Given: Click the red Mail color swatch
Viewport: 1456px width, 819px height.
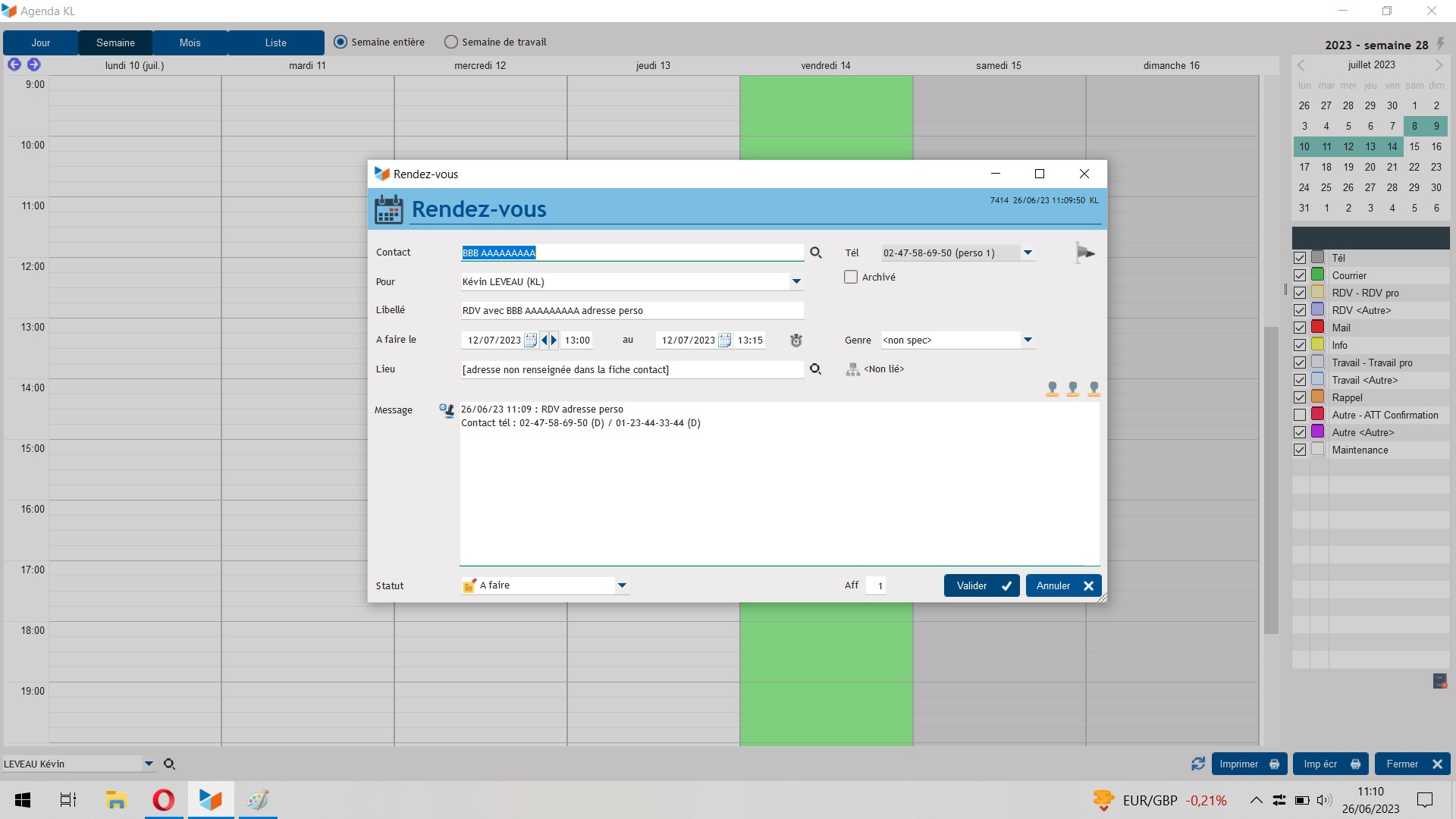Looking at the screenshot, I should coord(1318,328).
